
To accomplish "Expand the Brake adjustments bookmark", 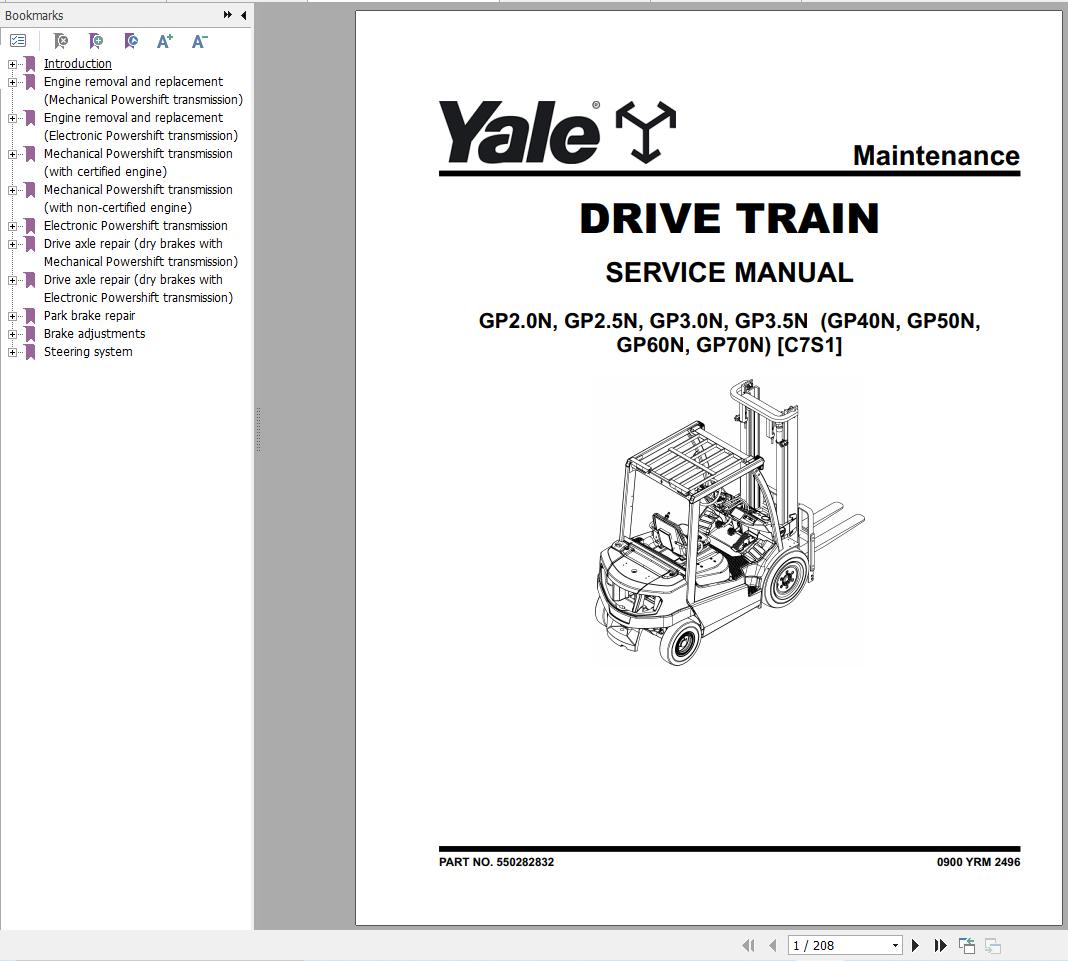I will (x=12, y=334).
